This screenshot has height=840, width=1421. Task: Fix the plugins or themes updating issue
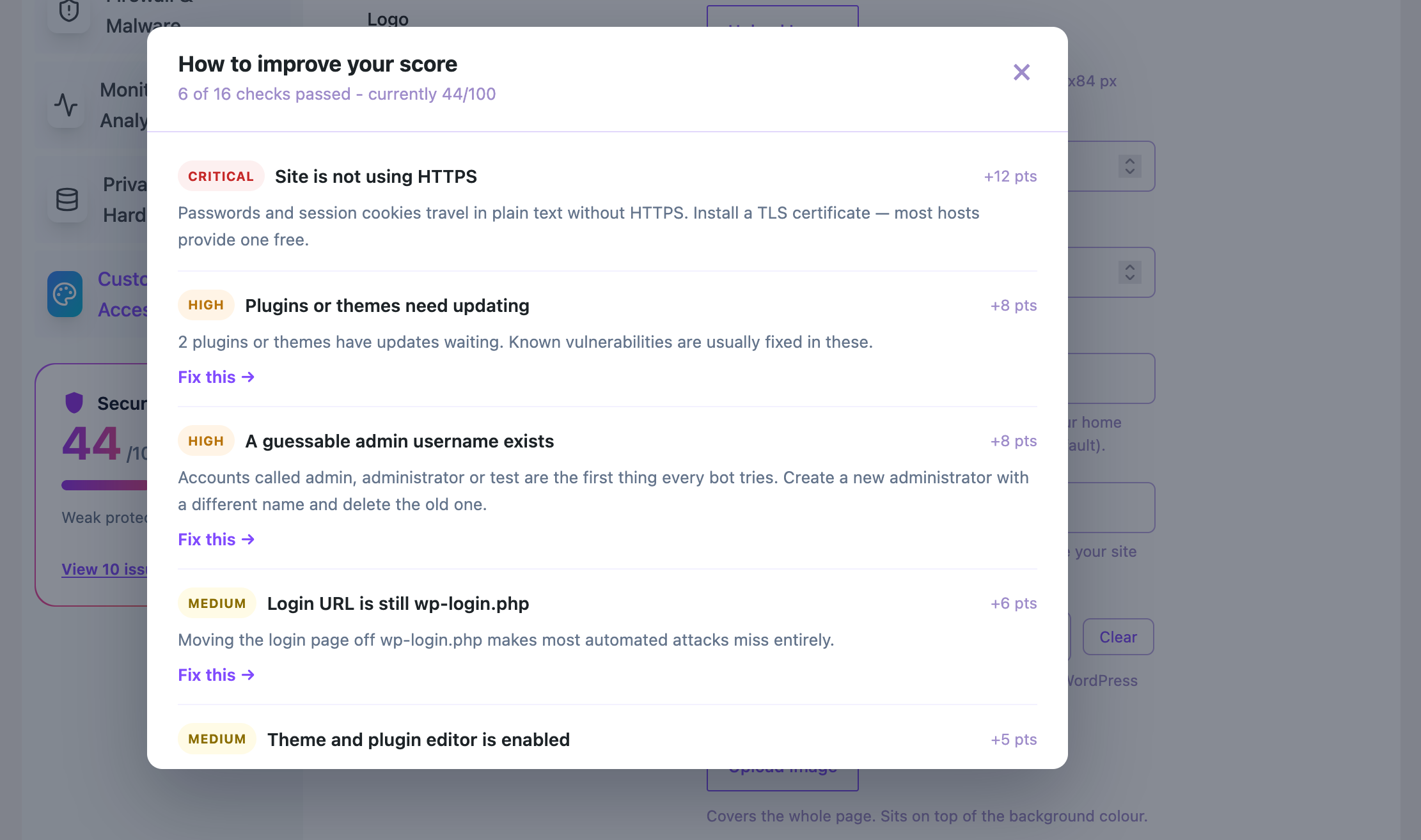pyautogui.click(x=216, y=377)
